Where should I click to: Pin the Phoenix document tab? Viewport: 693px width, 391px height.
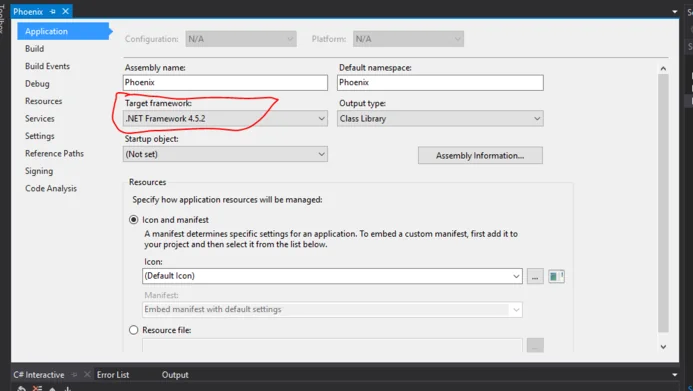[53, 11]
